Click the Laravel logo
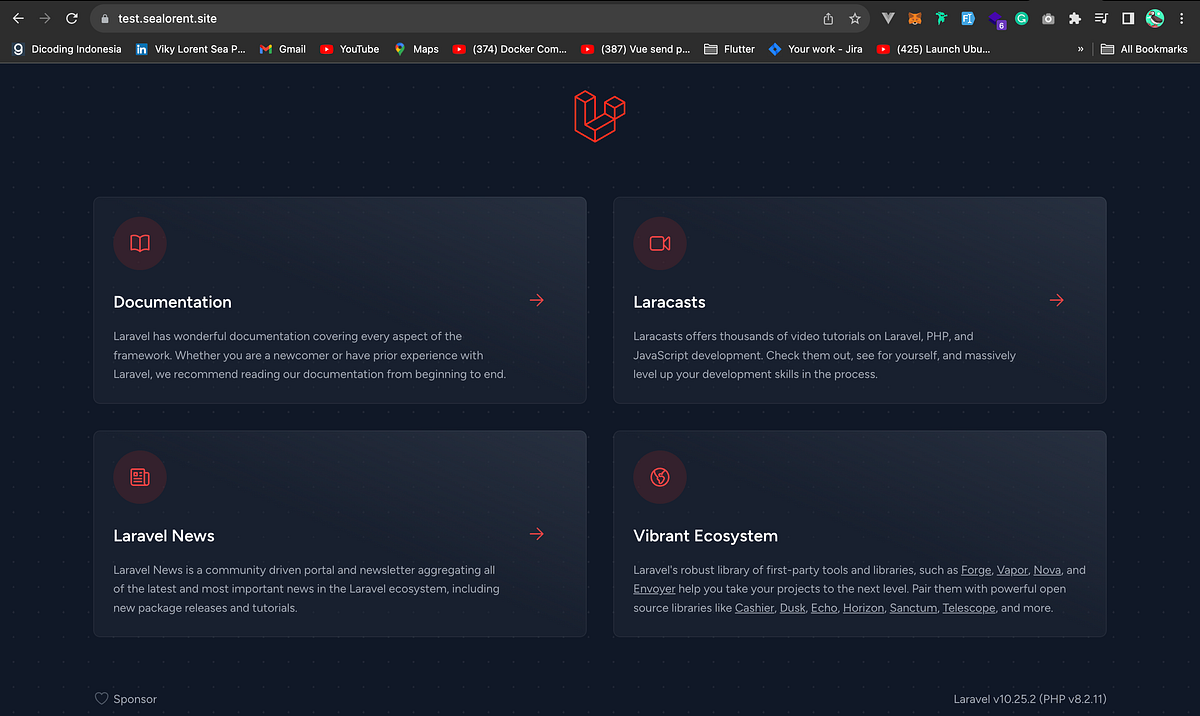Viewport: 1200px width, 716px height. click(599, 115)
